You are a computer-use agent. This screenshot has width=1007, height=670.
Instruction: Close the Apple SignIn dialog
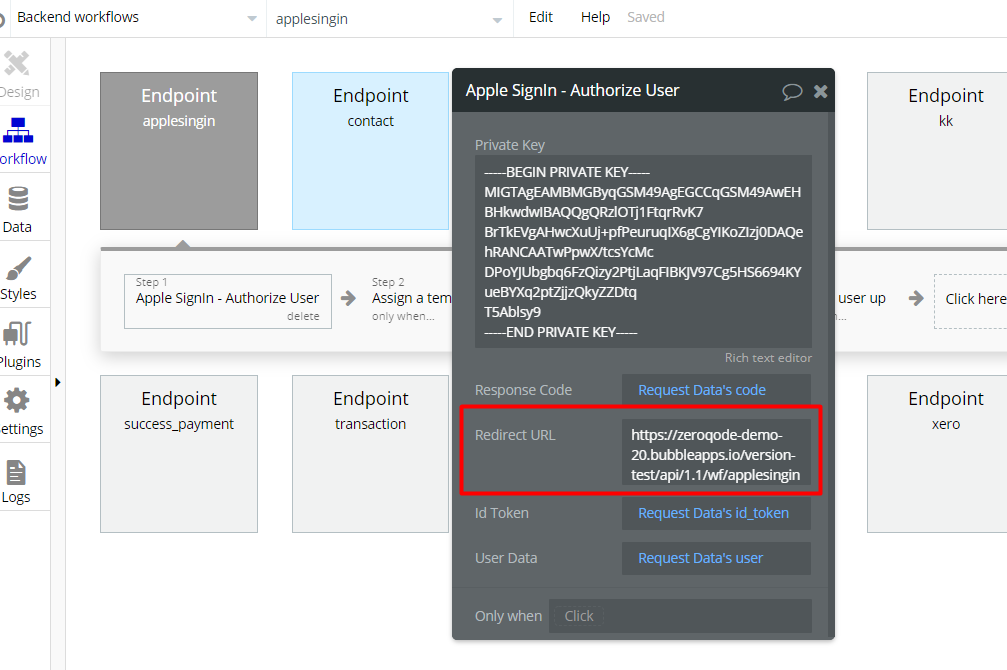click(x=820, y=91)
